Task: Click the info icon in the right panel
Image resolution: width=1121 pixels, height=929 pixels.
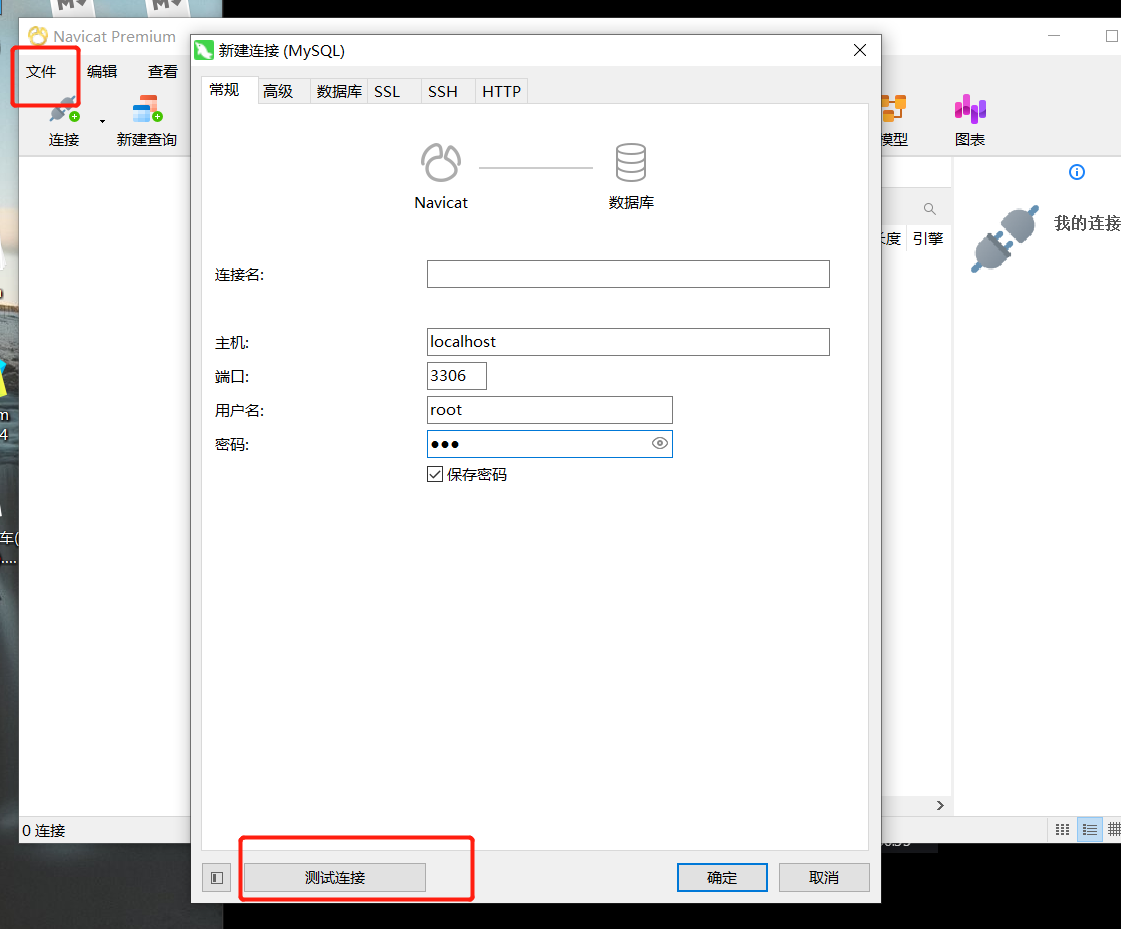Action: tap(1077, 172)
